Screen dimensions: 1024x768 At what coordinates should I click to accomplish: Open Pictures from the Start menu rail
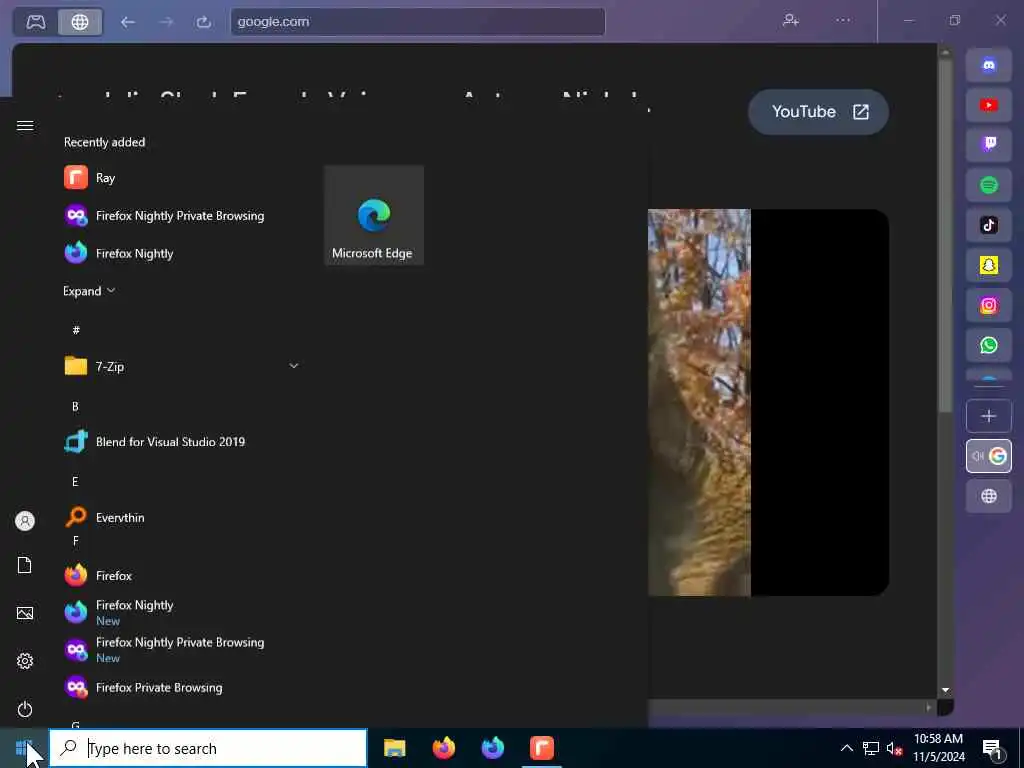tap(25, 613)
